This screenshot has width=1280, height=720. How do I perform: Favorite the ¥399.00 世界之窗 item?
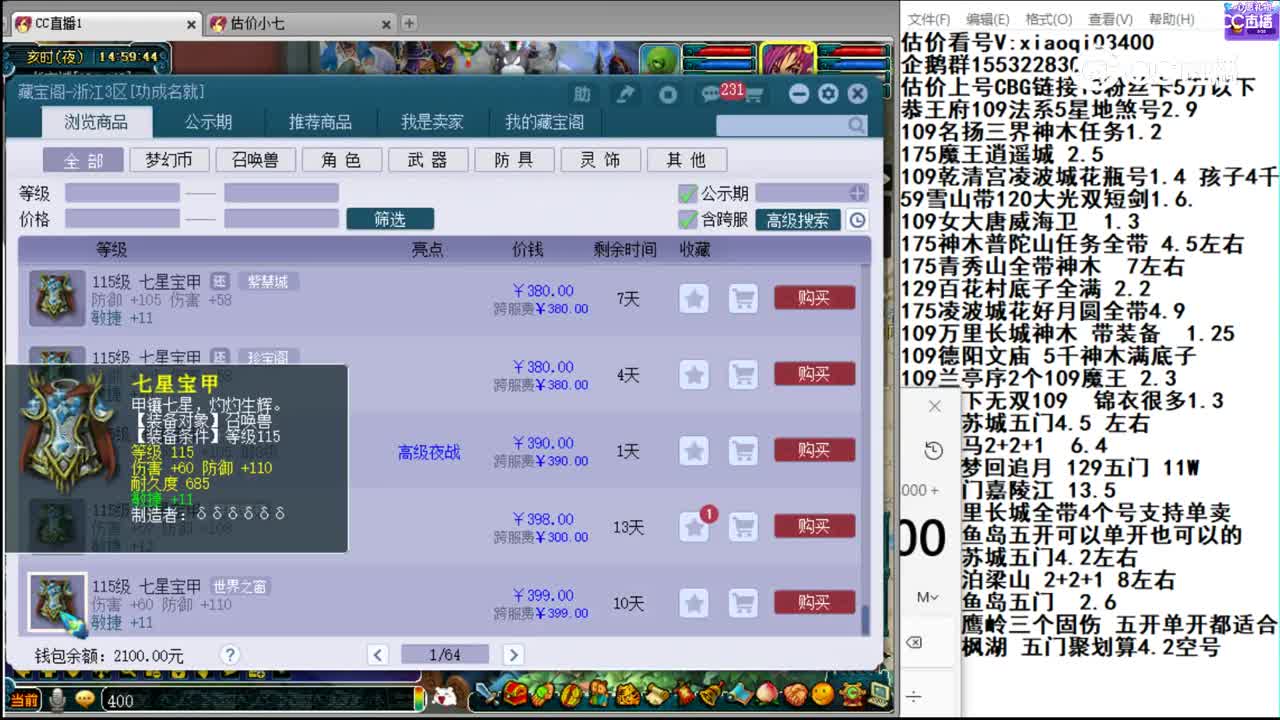point(694,603)
